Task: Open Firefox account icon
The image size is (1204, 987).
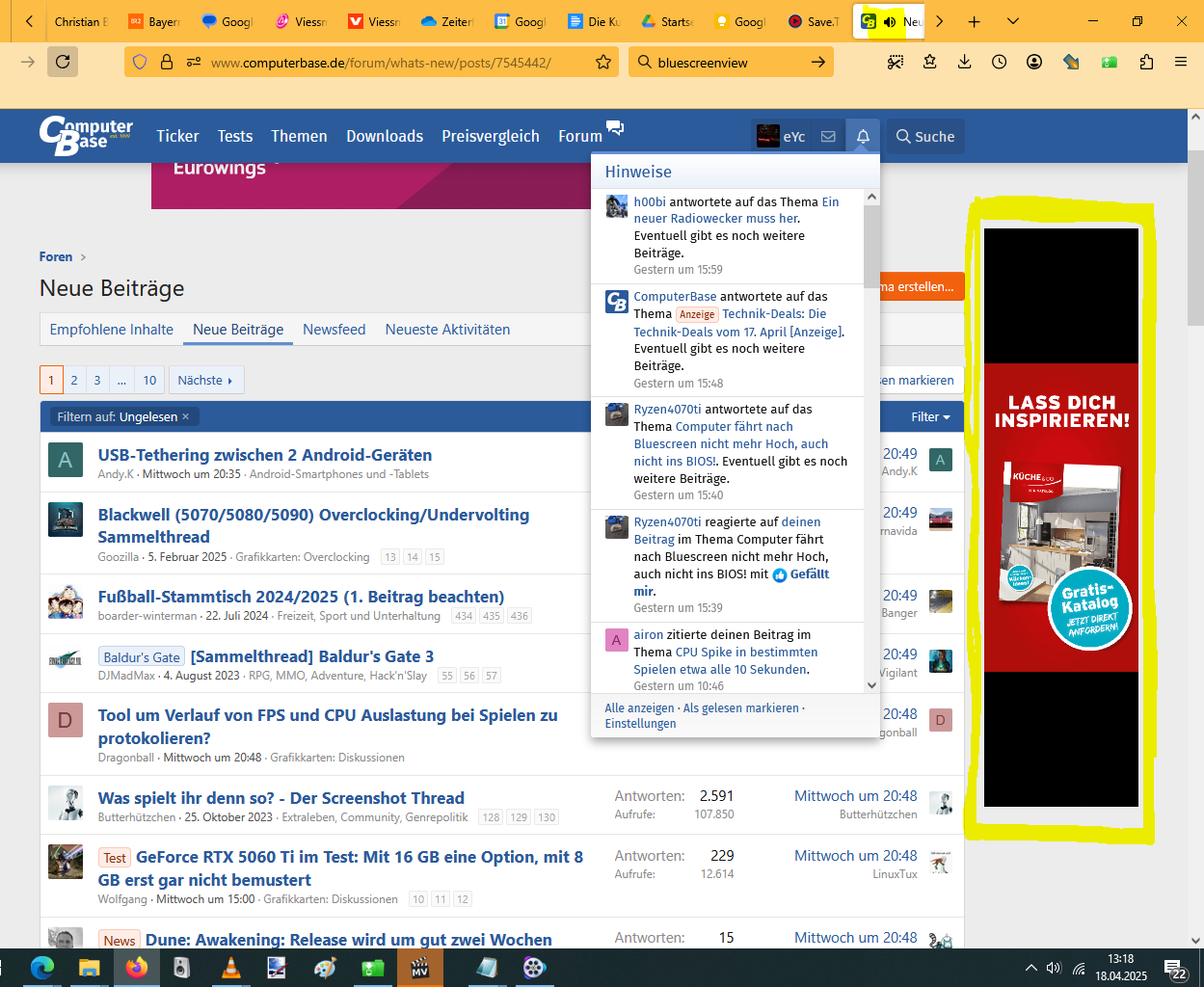Action: point(1034,62)
